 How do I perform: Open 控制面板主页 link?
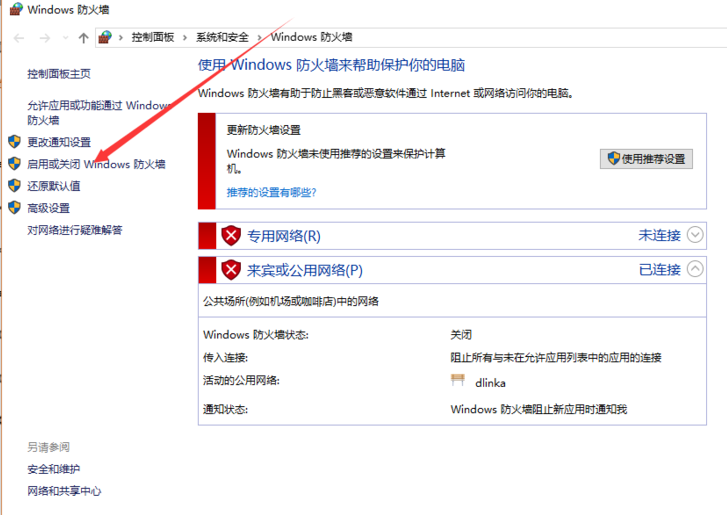59,74
